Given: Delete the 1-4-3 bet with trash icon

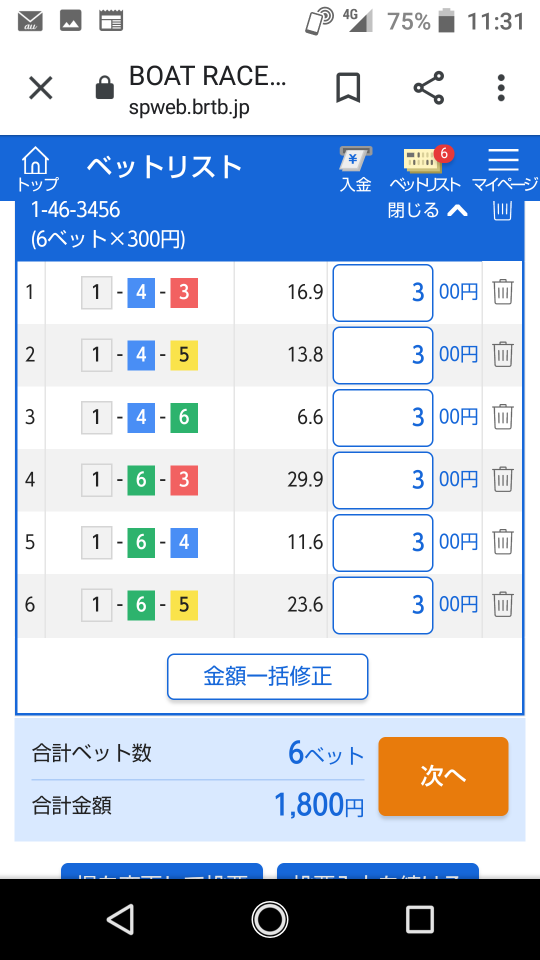Looking at the screenshot, I should 503,292.
